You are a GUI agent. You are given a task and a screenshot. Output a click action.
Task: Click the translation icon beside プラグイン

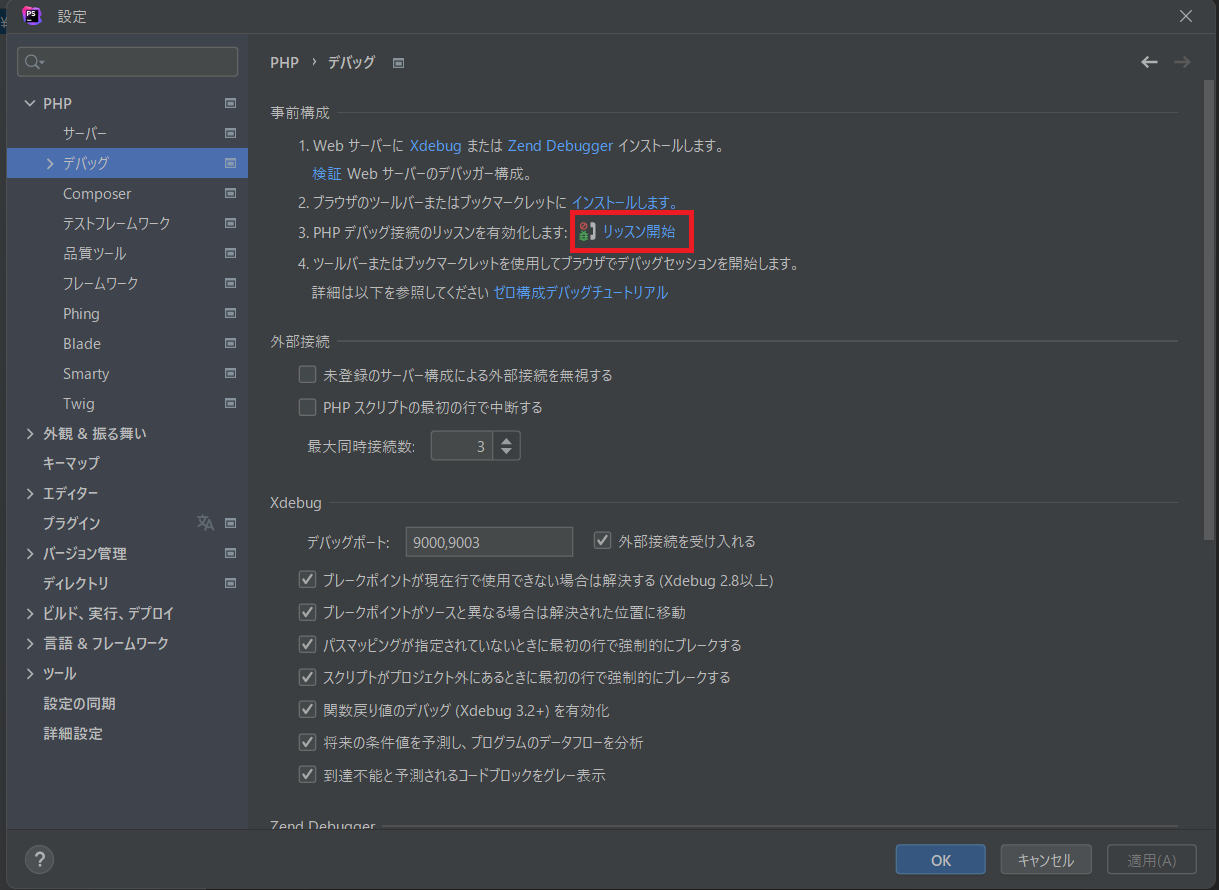tap(205, 523)
